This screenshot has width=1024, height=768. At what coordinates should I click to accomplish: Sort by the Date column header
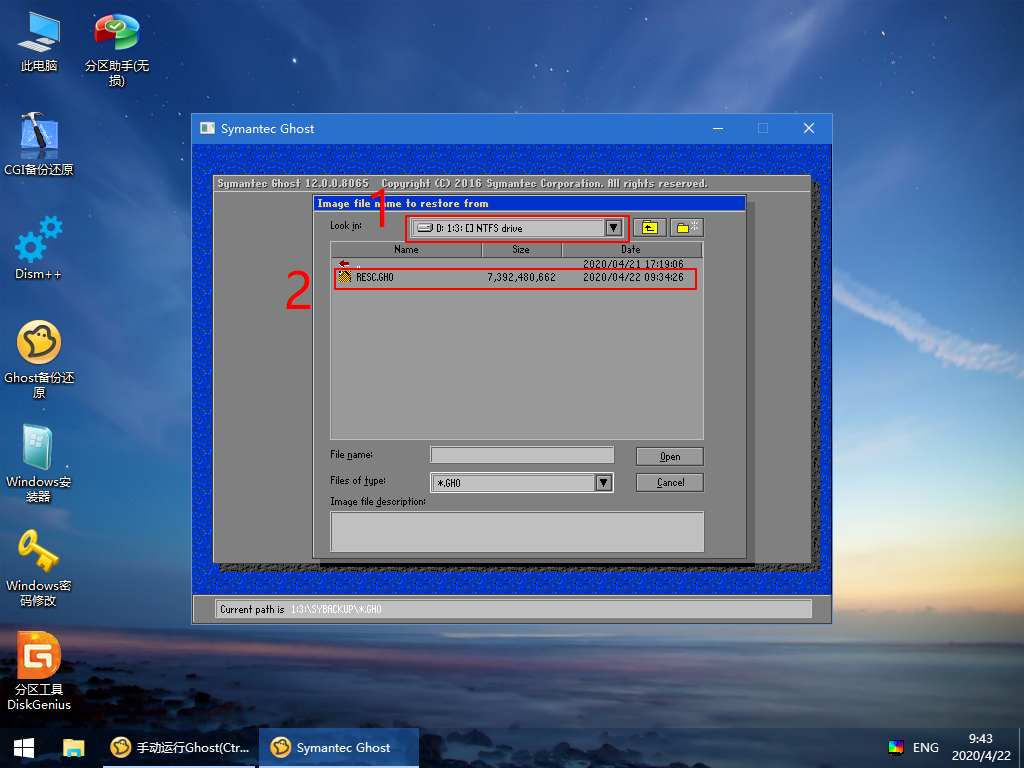(x=632, y=249)
